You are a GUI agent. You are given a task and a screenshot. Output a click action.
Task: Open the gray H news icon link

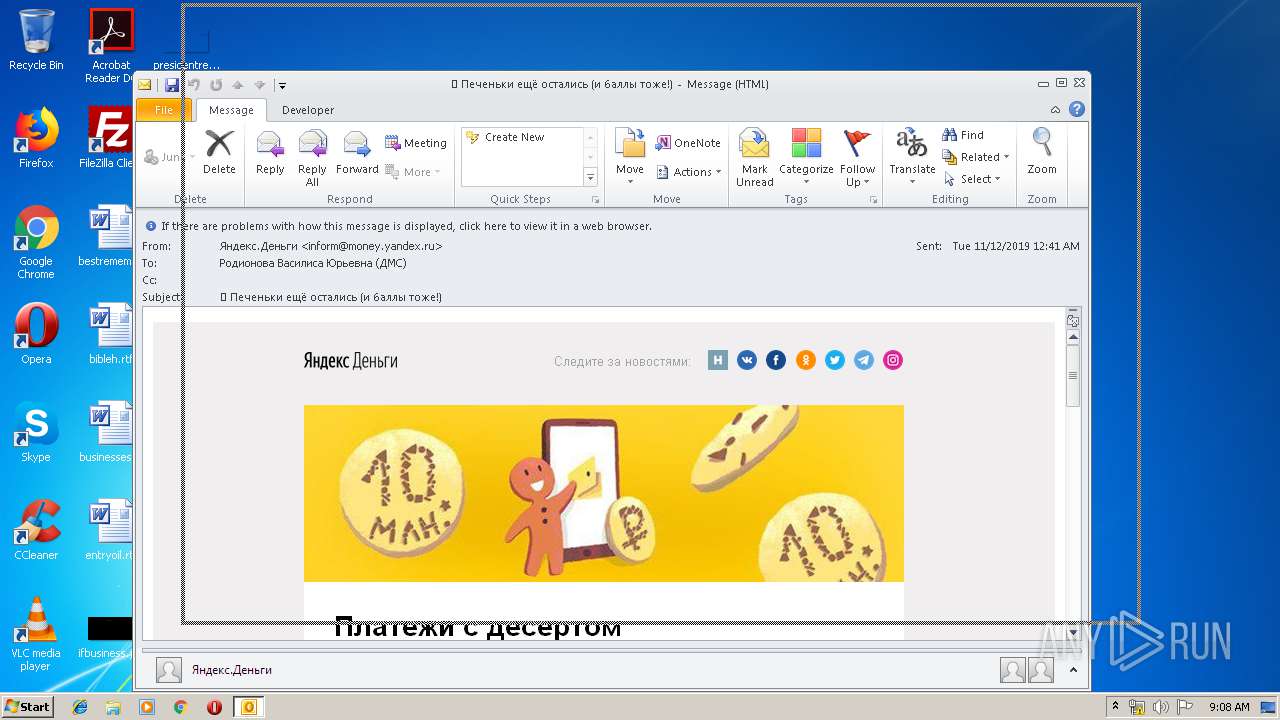(x=717, y=360)
